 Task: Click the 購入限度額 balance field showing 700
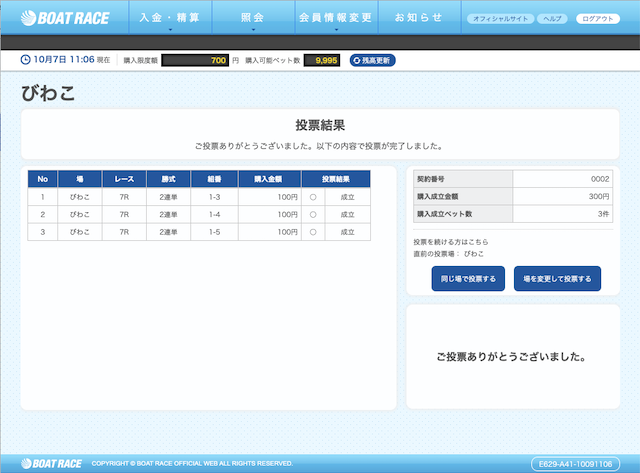point(195,61)
